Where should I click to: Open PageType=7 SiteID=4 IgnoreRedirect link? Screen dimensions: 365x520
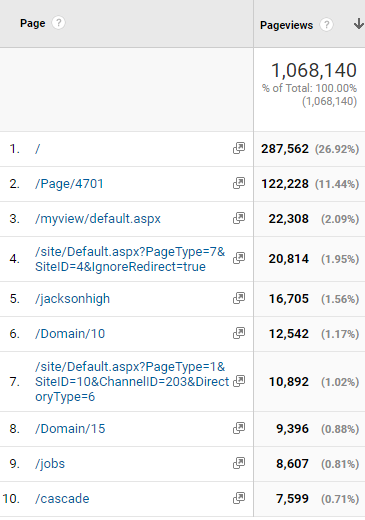(x=130, y=259)
